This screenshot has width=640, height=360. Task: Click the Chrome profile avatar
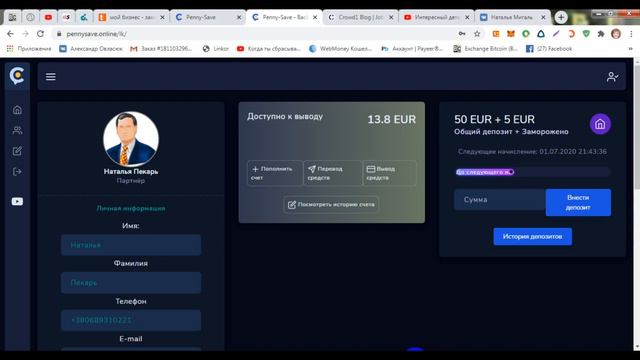[616, 34]
